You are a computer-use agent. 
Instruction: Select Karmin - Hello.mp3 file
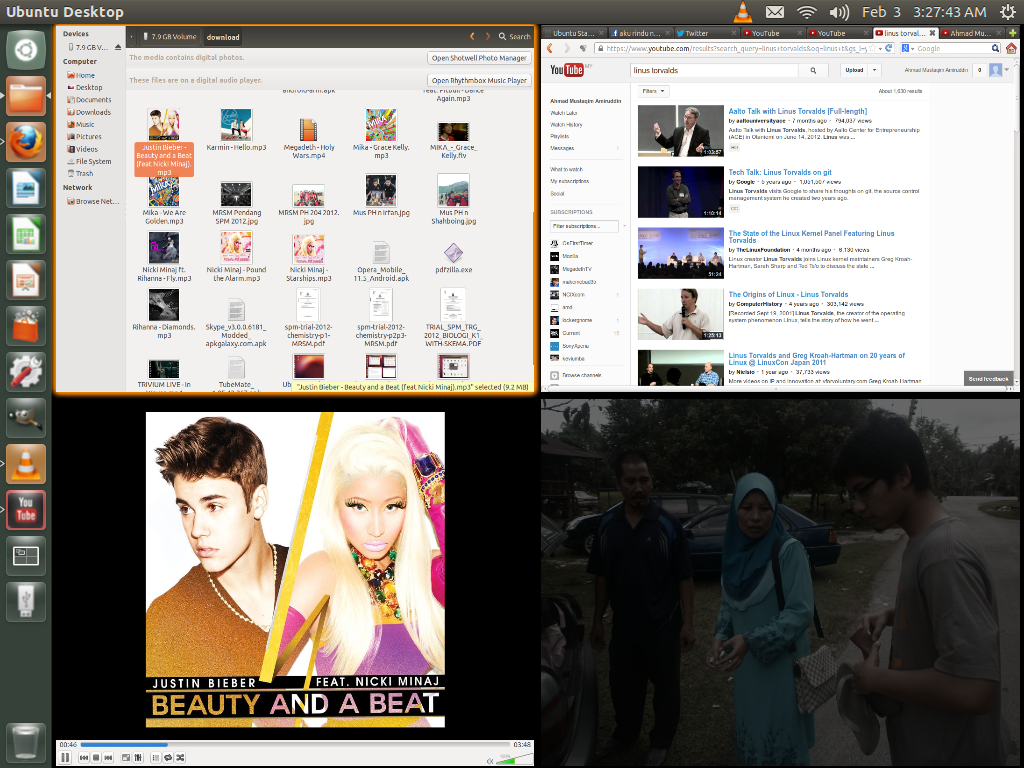click(x=236, y=131)
